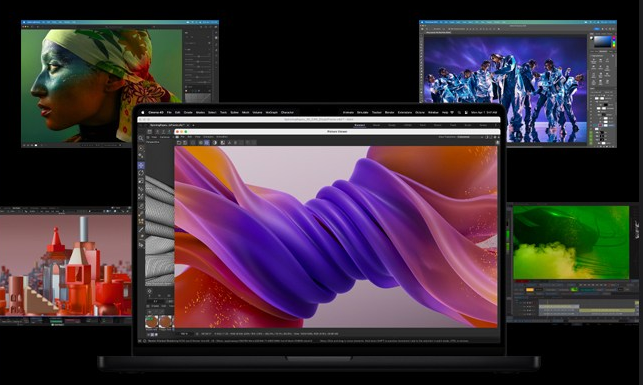
Task: Click the open folder icon in Picture Viewer toolbar
Action: pos(179,143)
